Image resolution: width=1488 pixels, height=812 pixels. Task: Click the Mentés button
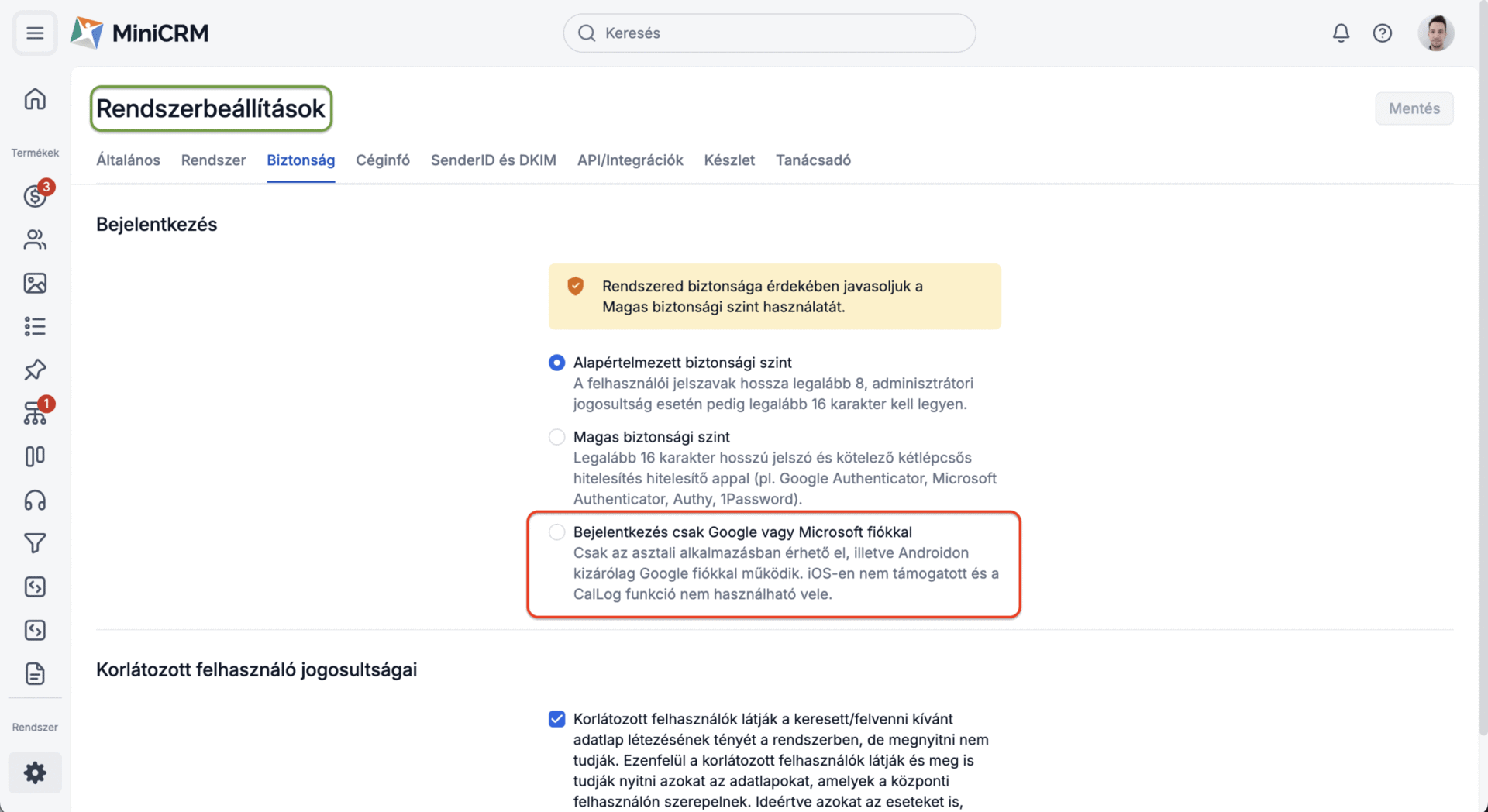(x=1414, y=108)
